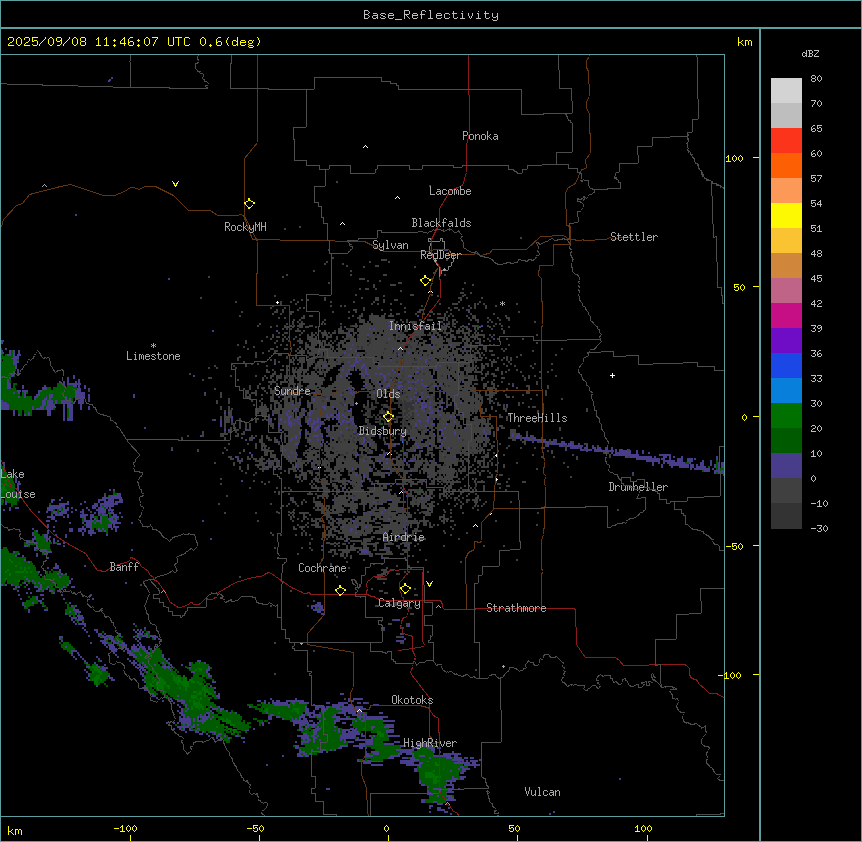Select the orange 57-60 dBZ legend swatch
The height and width of the screenshot is (842, 862).
point(786,165)
